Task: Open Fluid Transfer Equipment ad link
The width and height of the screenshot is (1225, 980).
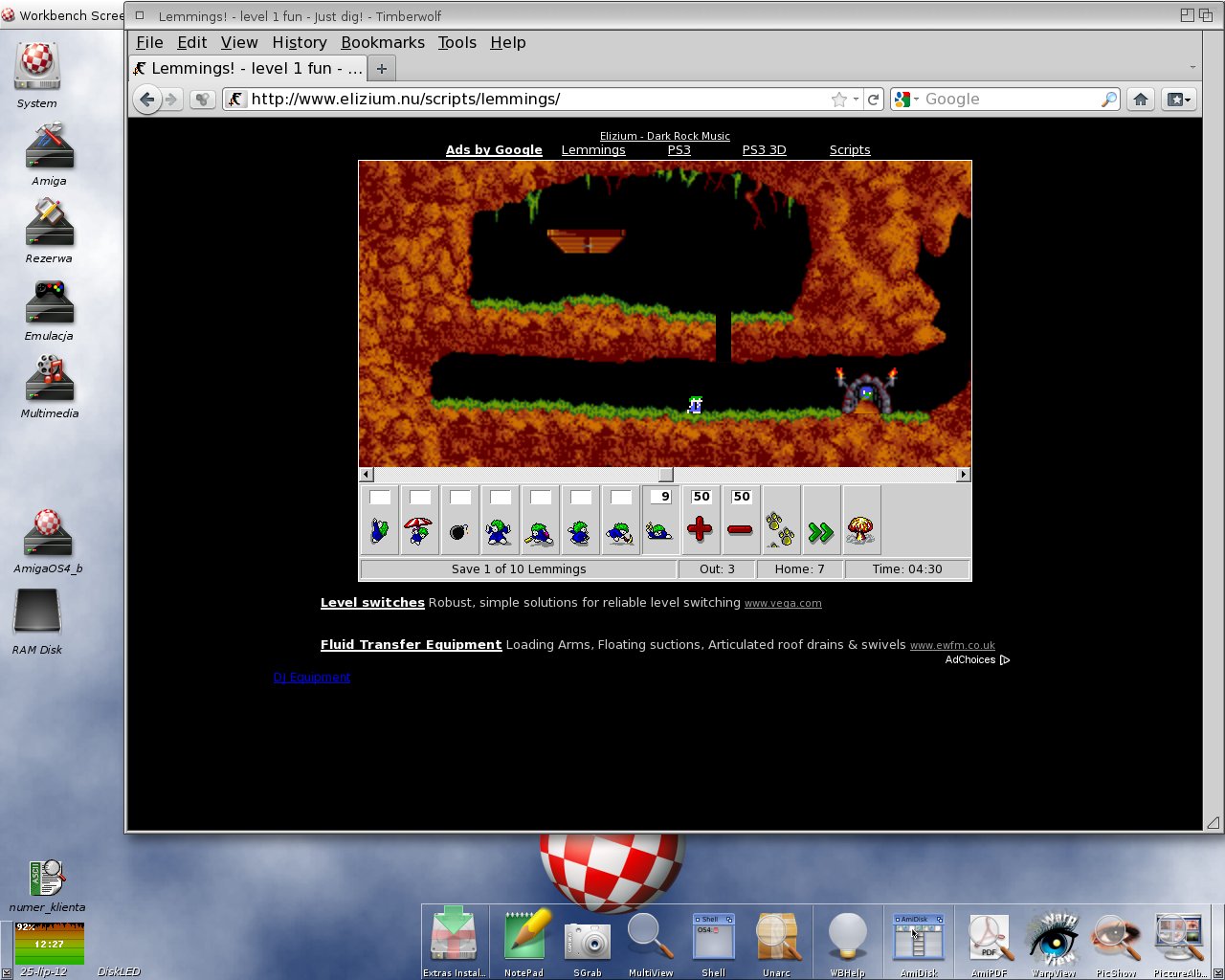Action: [x=411, y=645]
